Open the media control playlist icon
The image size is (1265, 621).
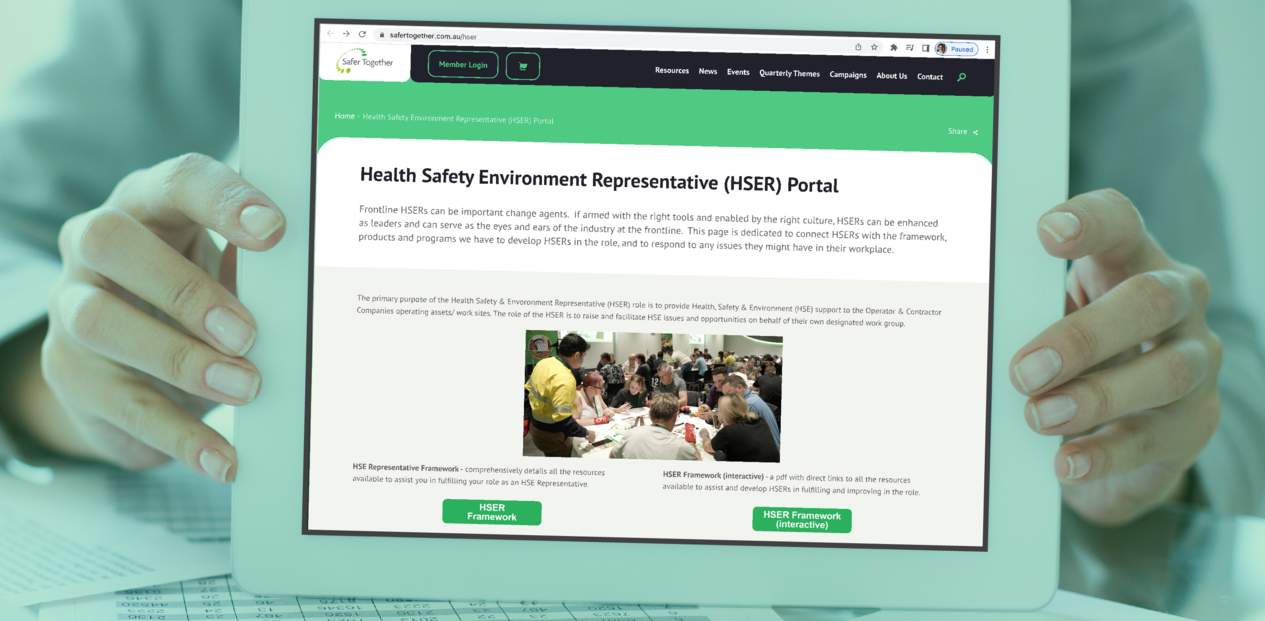click(910, 48)
